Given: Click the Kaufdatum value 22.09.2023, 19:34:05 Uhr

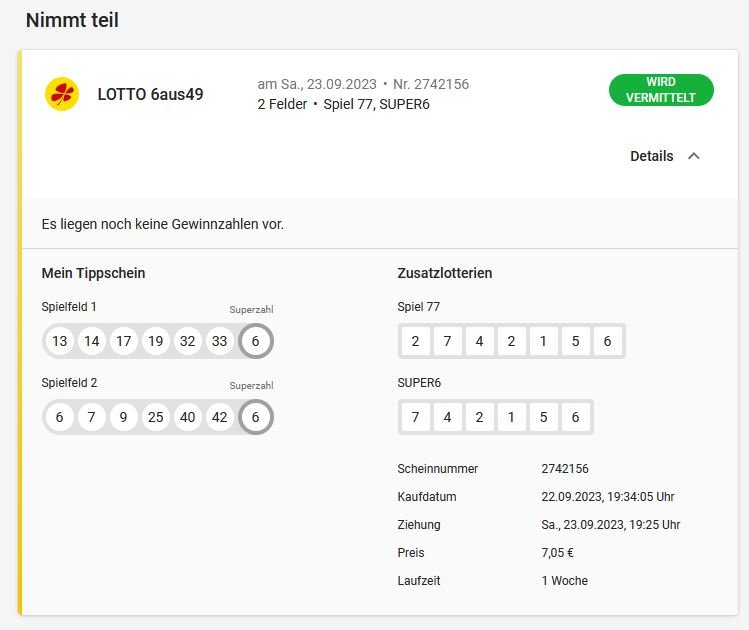Looking at the screenshot, I should pos(608,497).
